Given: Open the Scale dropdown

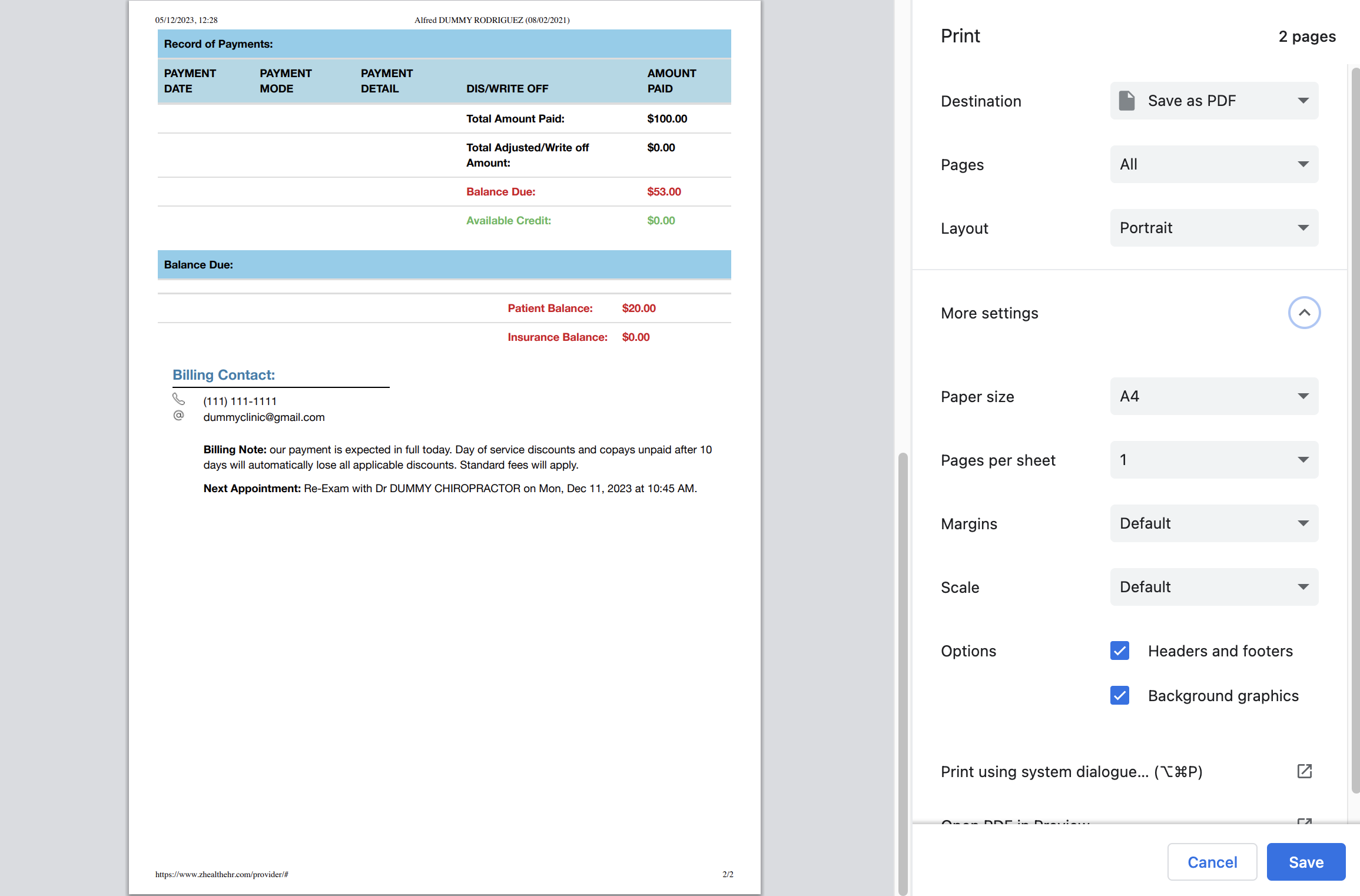Looking at the screenshot, I should click(x=1214, y=587).
